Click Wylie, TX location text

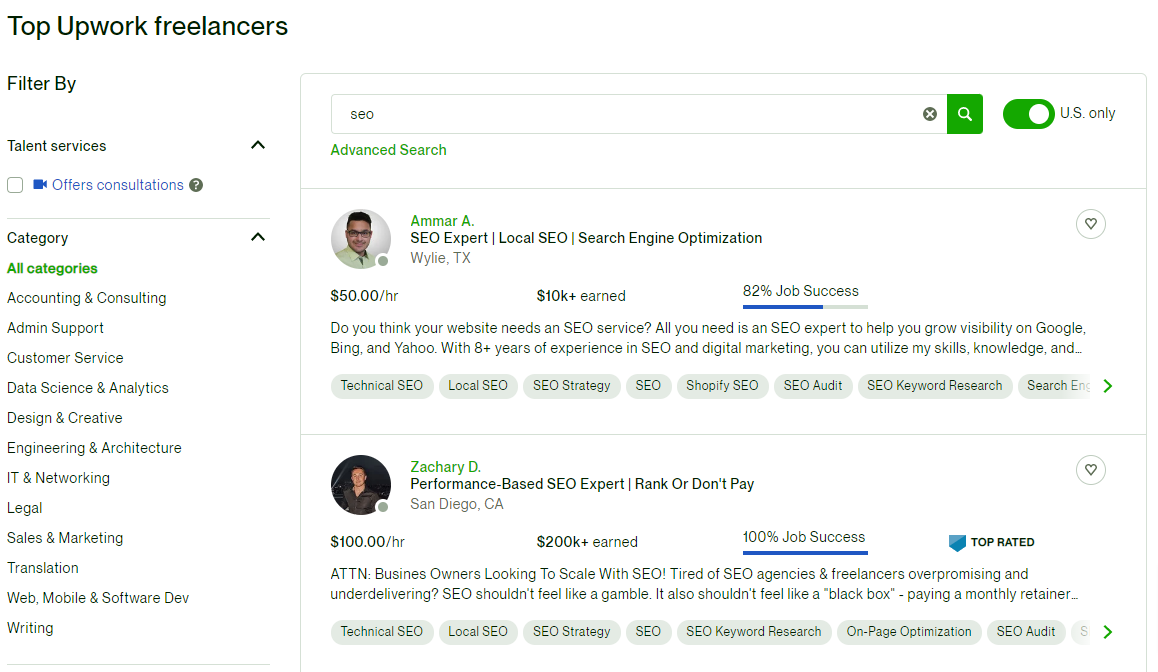pyautogui.click(x=440, y=258)
